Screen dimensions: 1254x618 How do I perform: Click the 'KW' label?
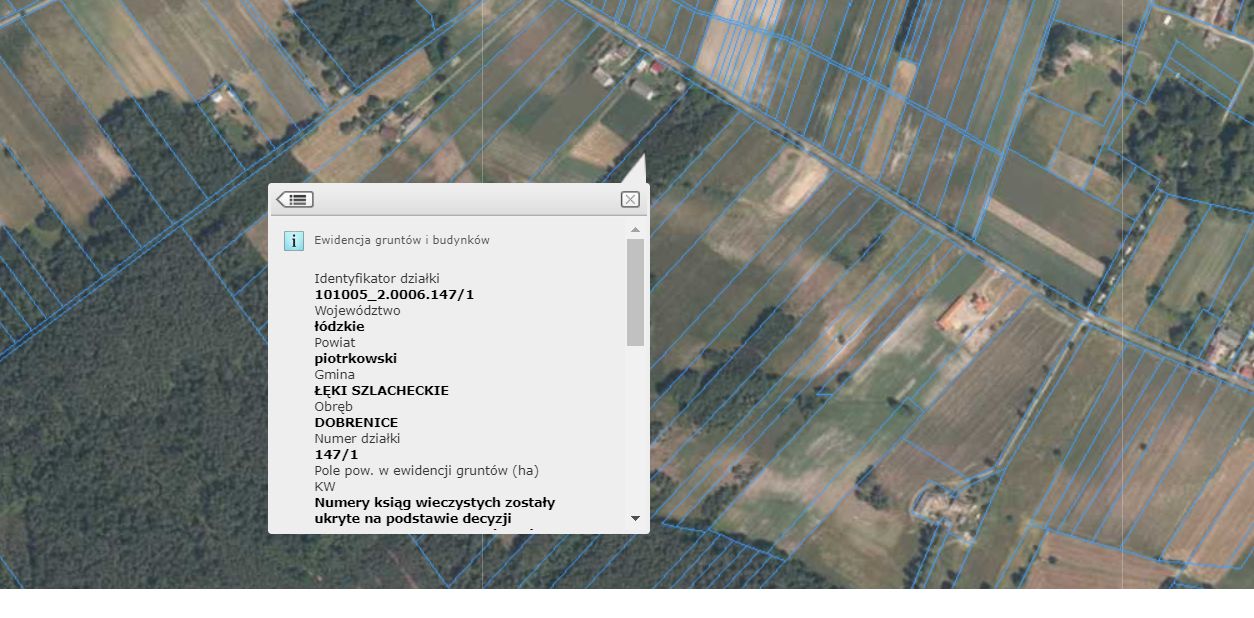[x=325, y=486]
